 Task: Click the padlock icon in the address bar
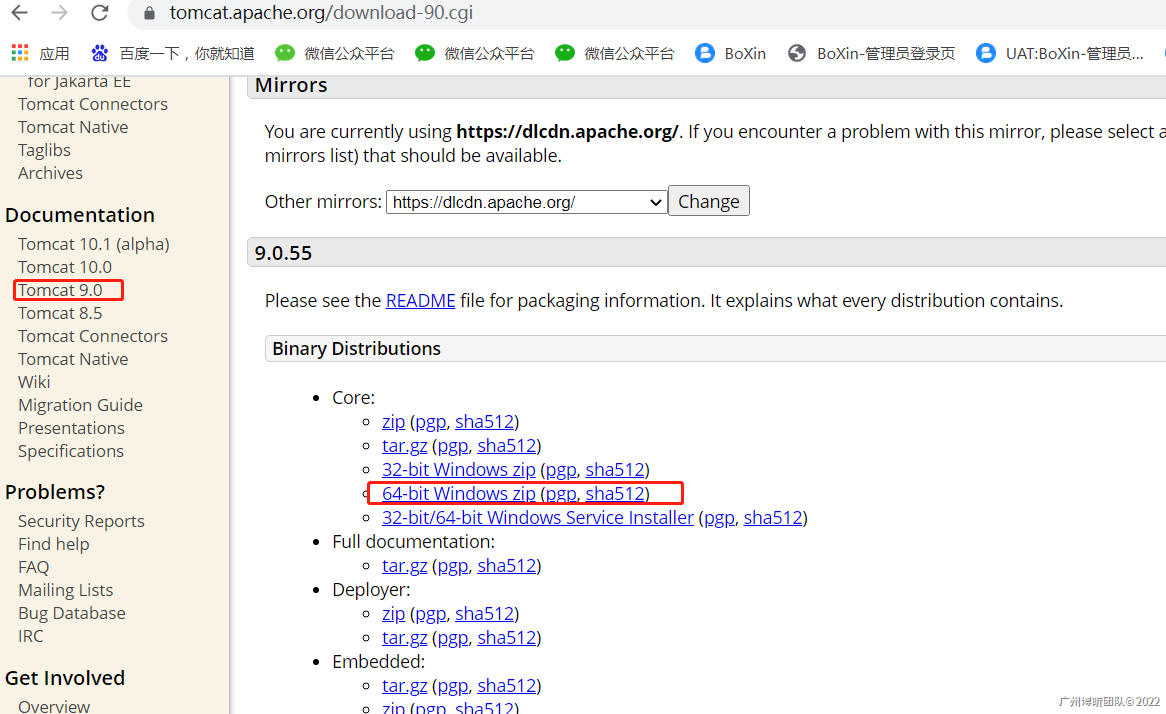click(149, 13)
